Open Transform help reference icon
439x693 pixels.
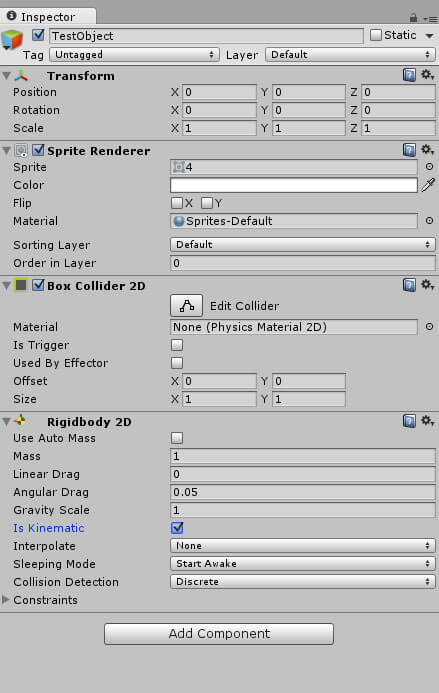point(409,75)
